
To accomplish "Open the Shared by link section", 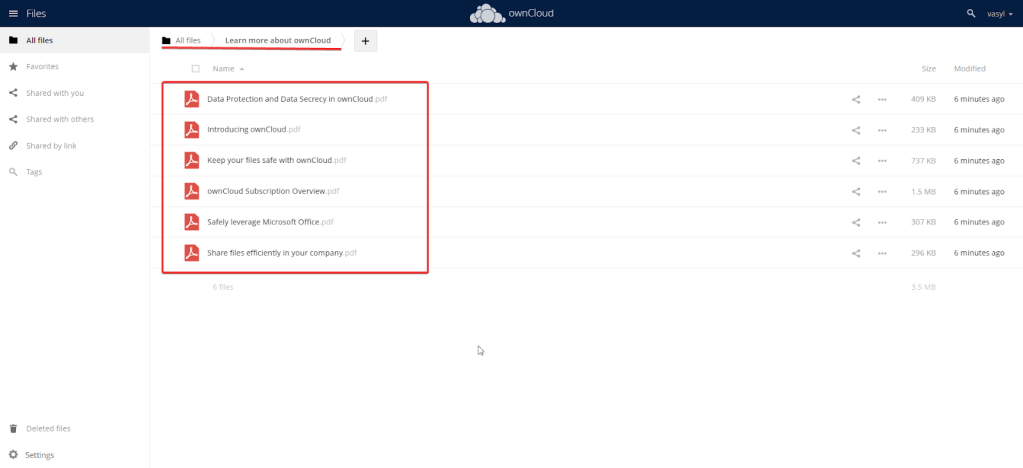I will pyautogui.click(x=51, y=146).
